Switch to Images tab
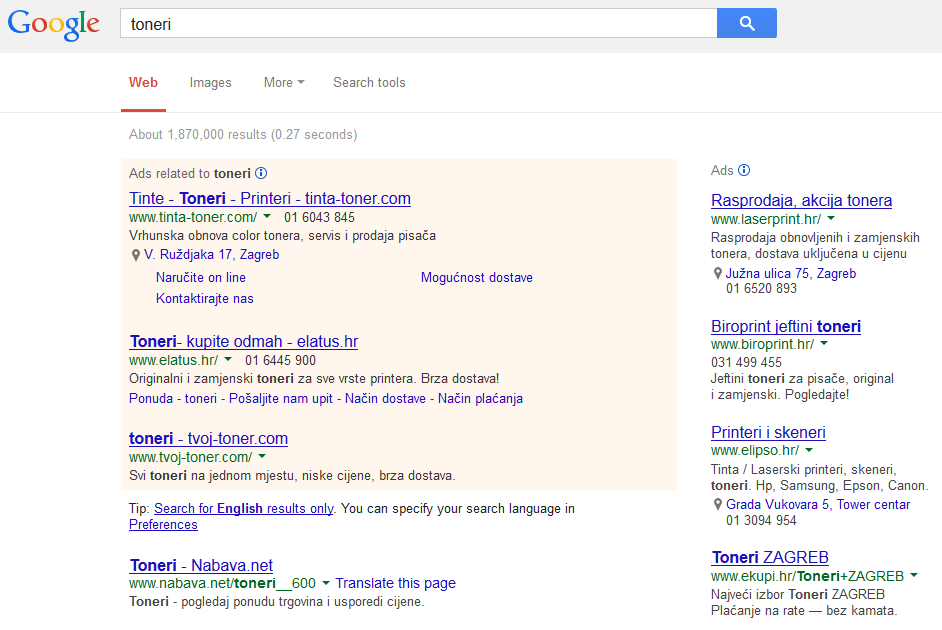Image resolution: width=942 pixels, height=630 pixels. pos(210,82)
